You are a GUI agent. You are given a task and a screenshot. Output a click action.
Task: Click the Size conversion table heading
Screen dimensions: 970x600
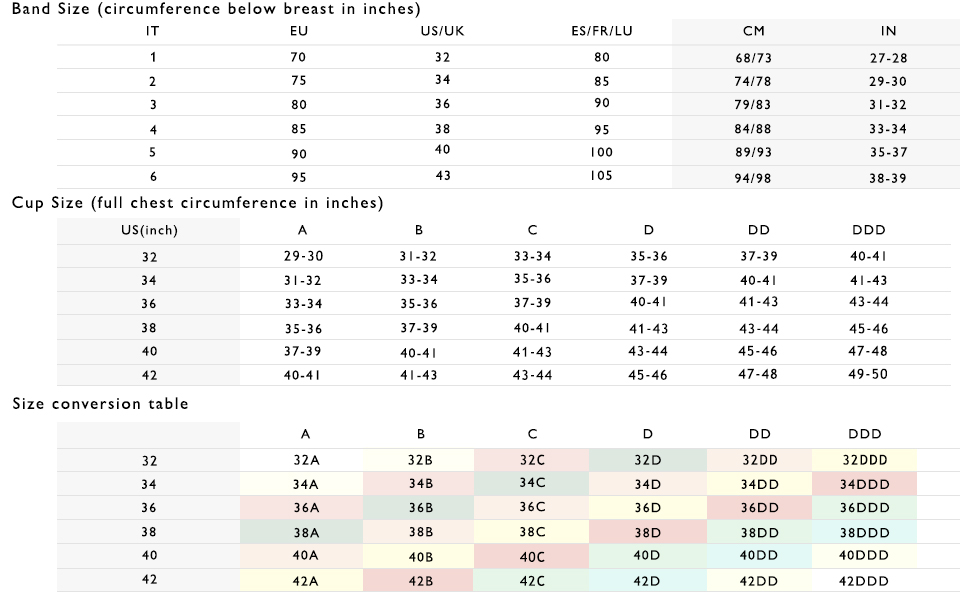pyautogui.click(x=100, y=404)
